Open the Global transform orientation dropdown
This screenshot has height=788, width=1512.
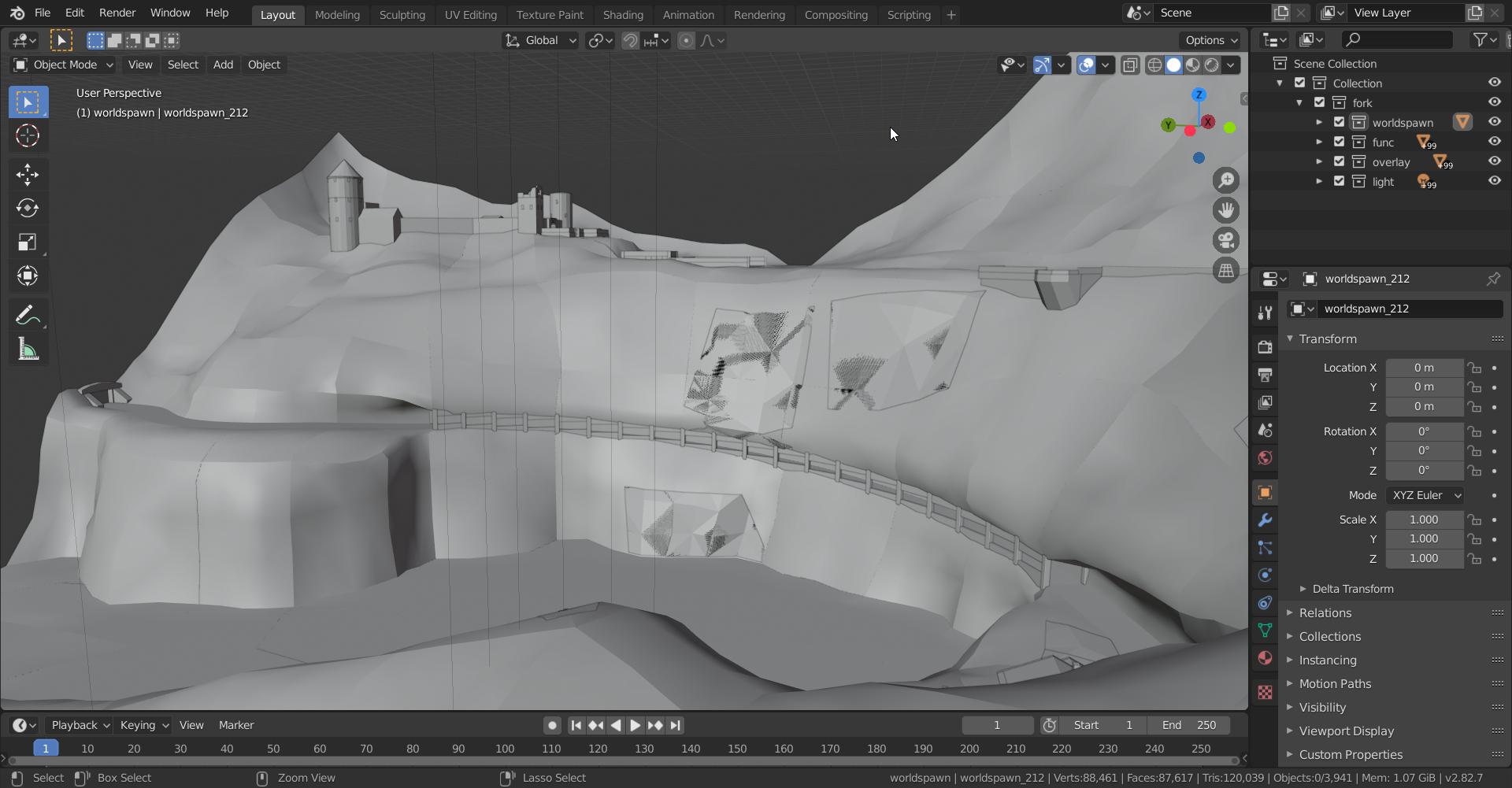(x=541, y=40)
